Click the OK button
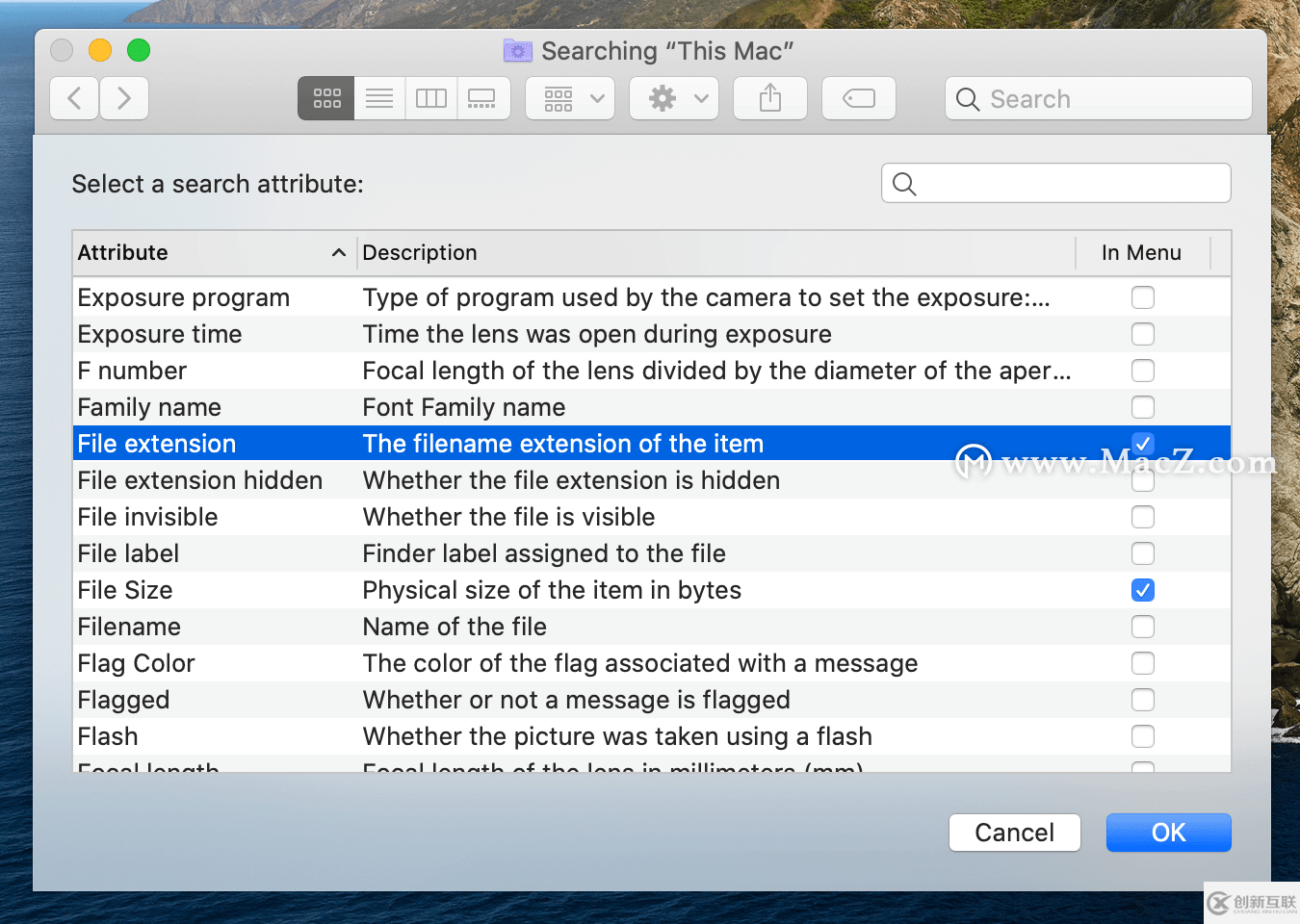 click(x=1168, y=832)
